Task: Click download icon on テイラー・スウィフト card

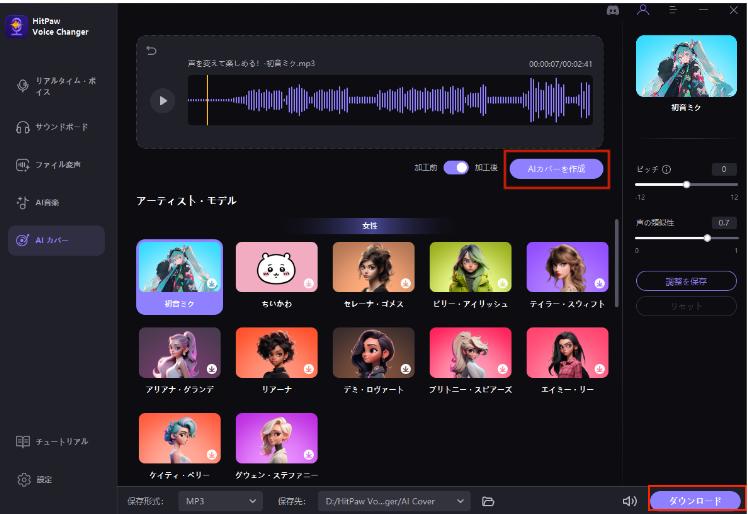Action: pos(600,283)
